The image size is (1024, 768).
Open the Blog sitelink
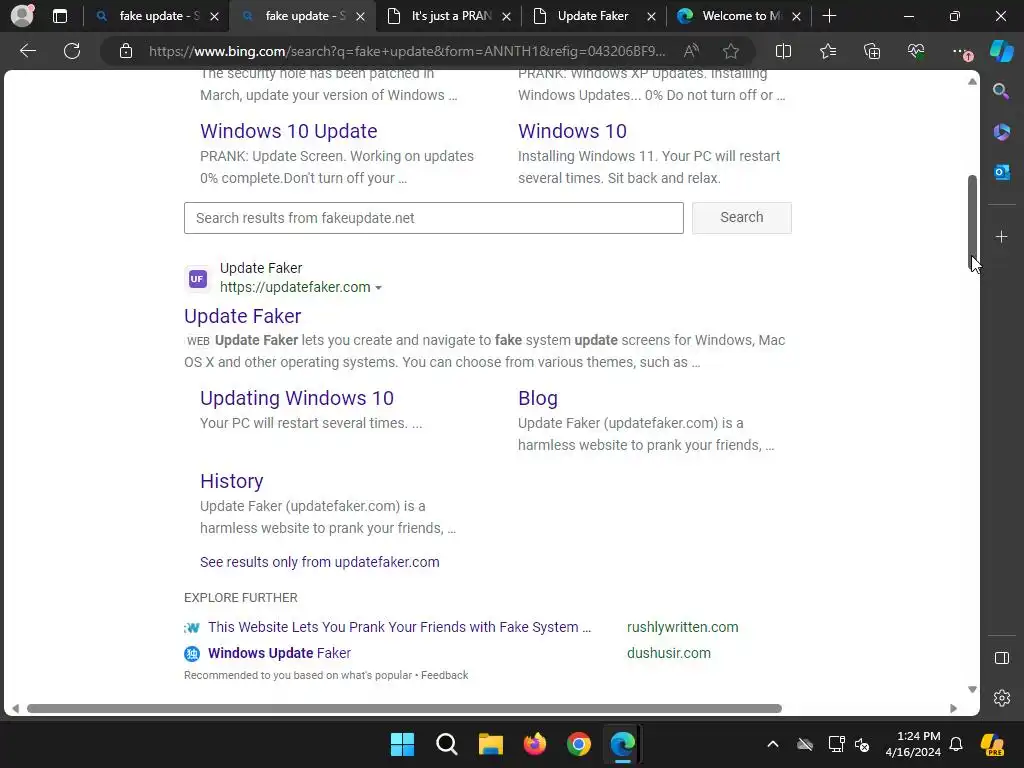coord(537,398)
